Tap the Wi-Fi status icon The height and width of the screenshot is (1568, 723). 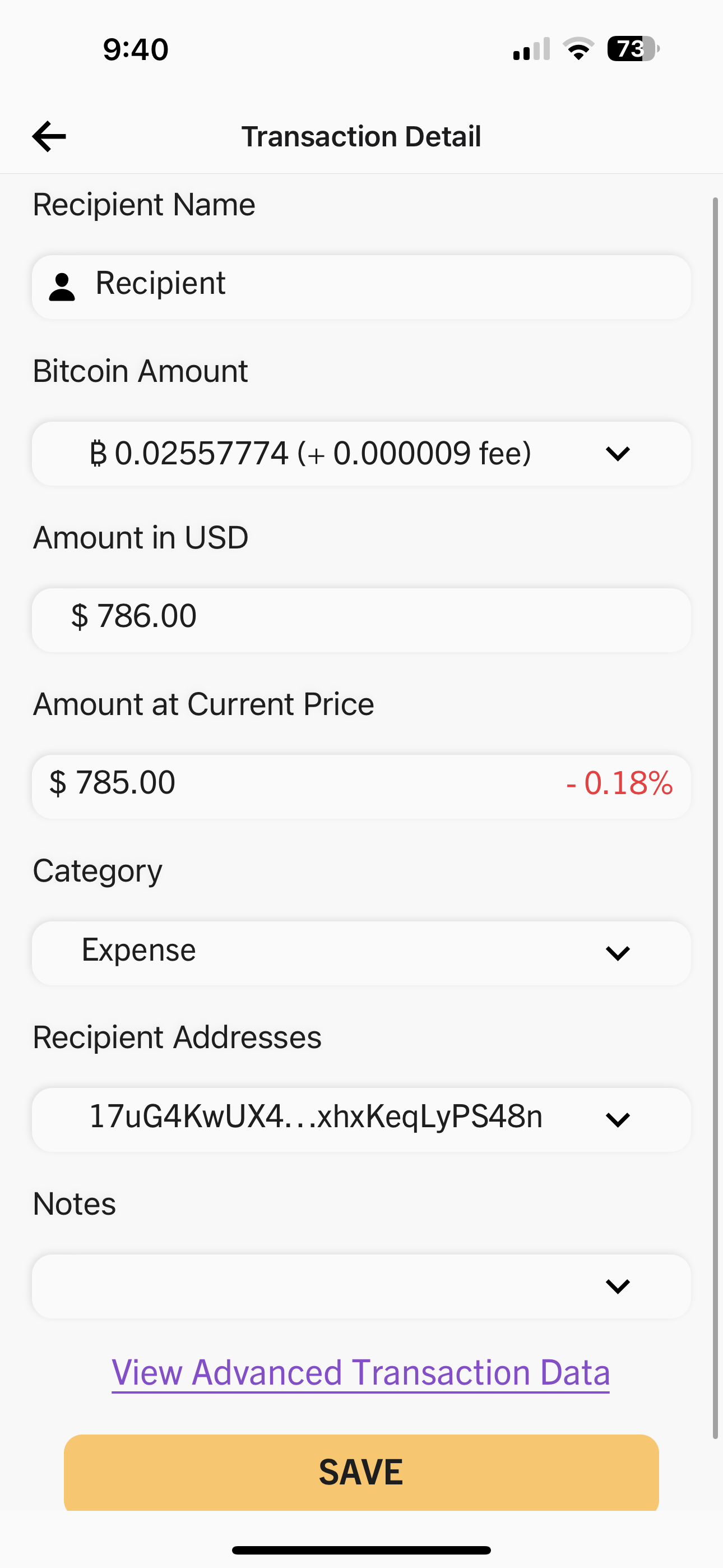578,49
